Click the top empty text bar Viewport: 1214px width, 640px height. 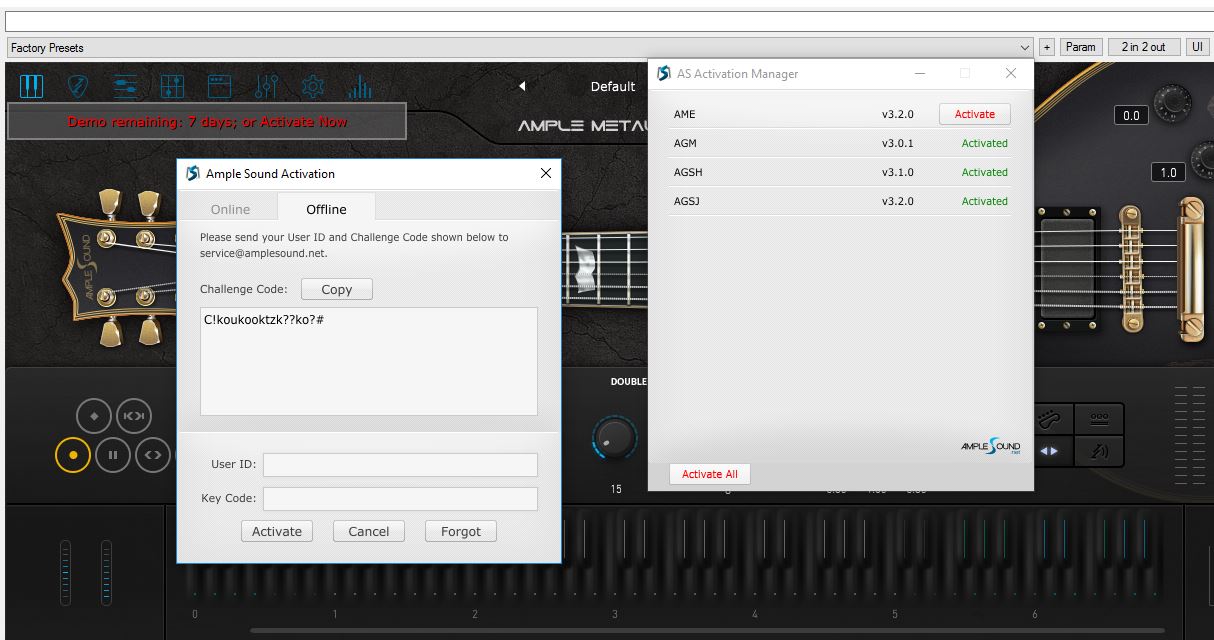click(x=609, y=21)
